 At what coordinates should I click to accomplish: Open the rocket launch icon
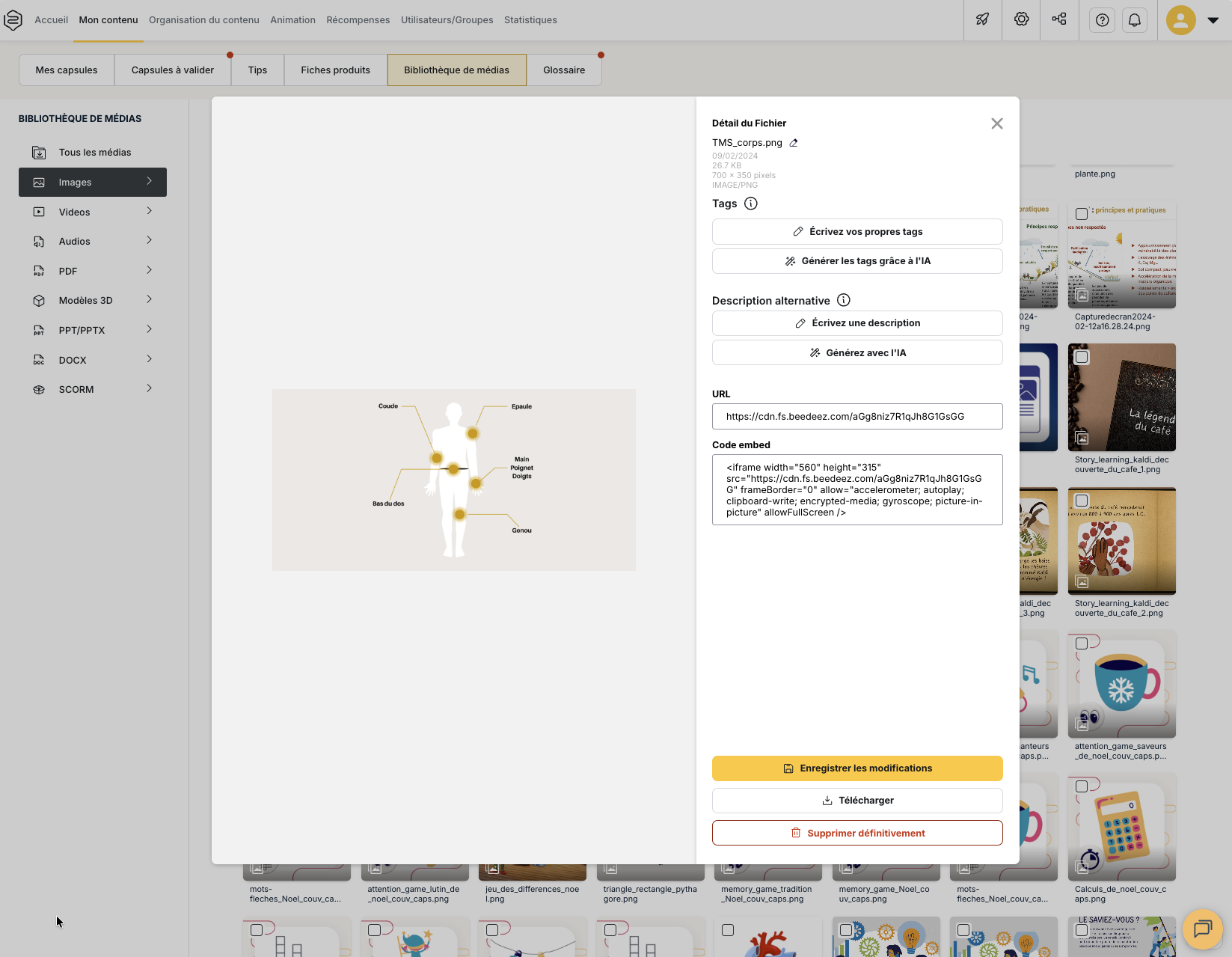(x=983, y=19)
